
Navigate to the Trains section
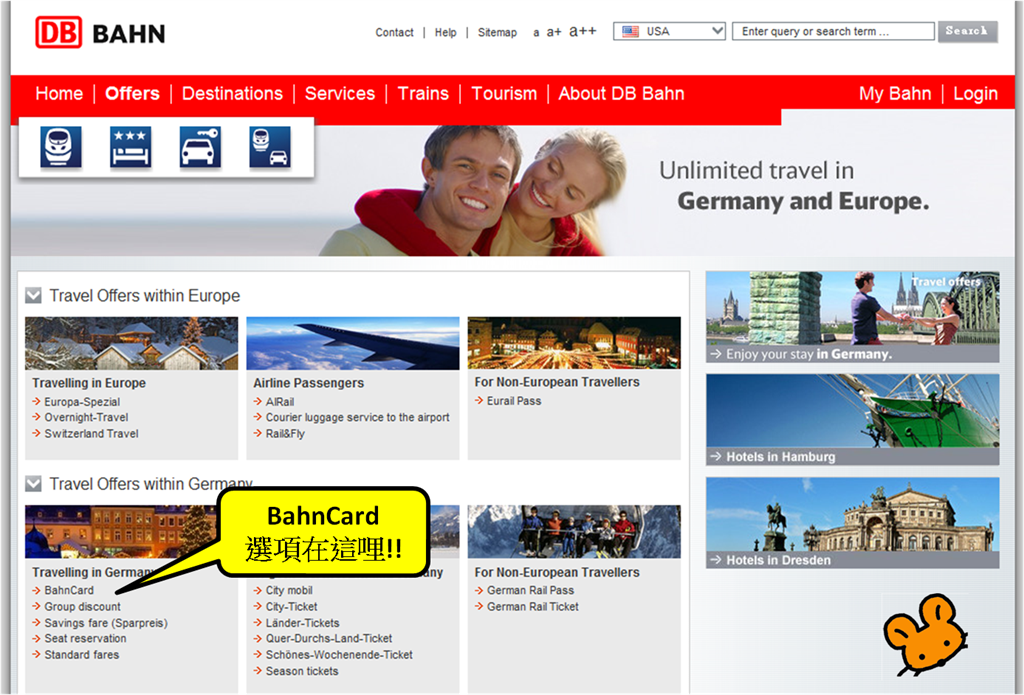coord(423,93)
